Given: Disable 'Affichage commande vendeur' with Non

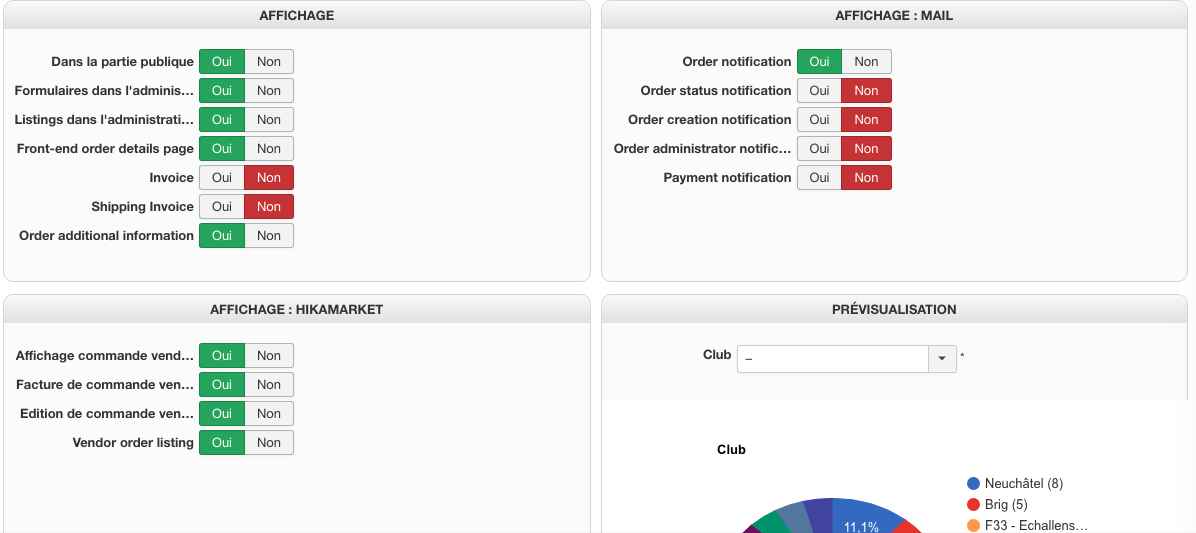Looking at the screenshot, I should [x=269, y=356].
